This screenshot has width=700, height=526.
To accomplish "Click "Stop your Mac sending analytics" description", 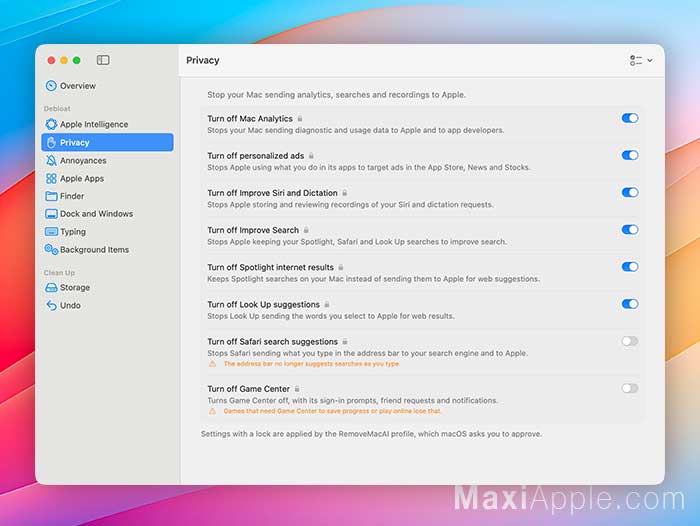I will [337, 95].
